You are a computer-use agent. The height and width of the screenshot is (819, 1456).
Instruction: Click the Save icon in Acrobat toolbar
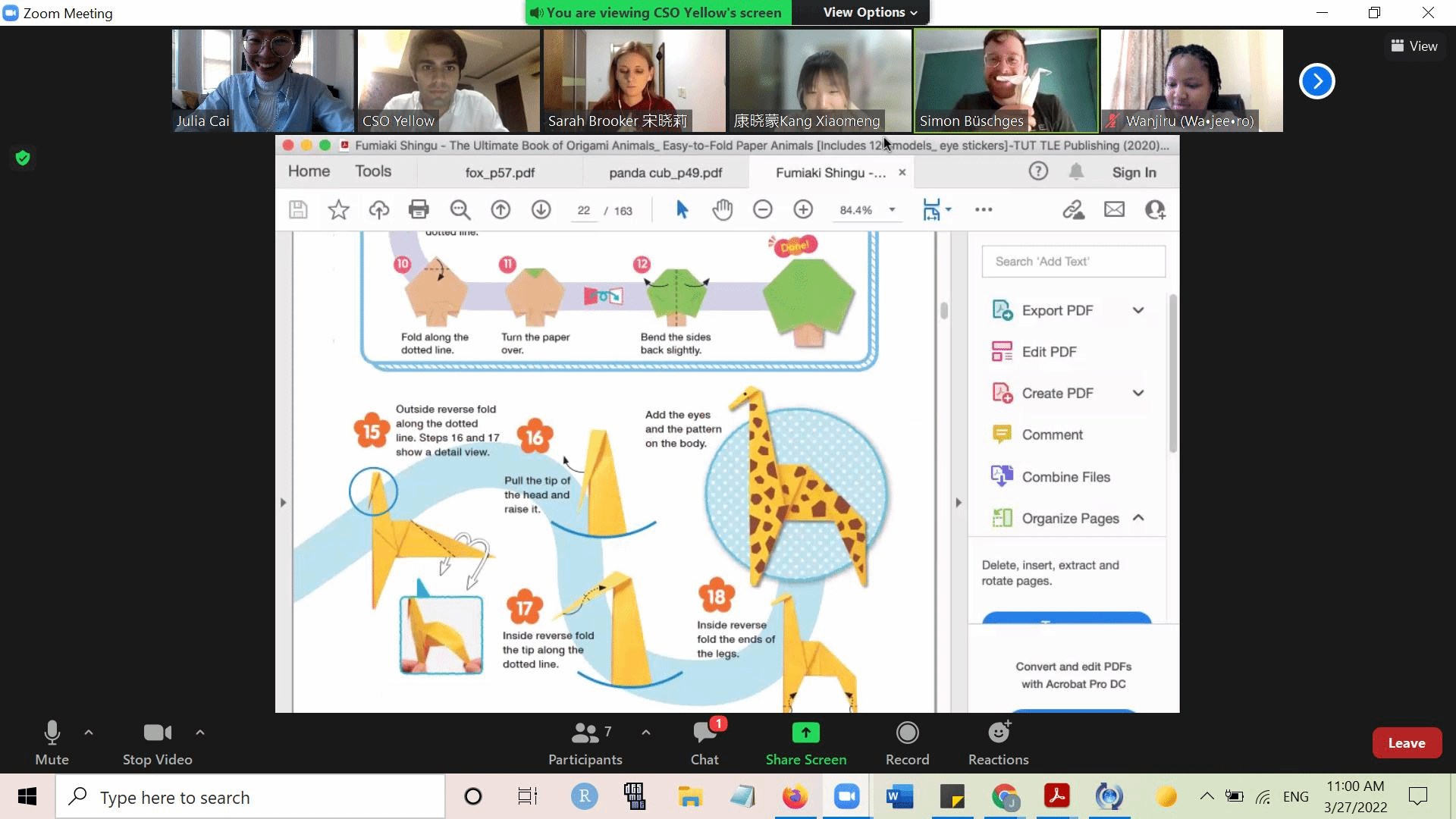(x=298, y=210)
